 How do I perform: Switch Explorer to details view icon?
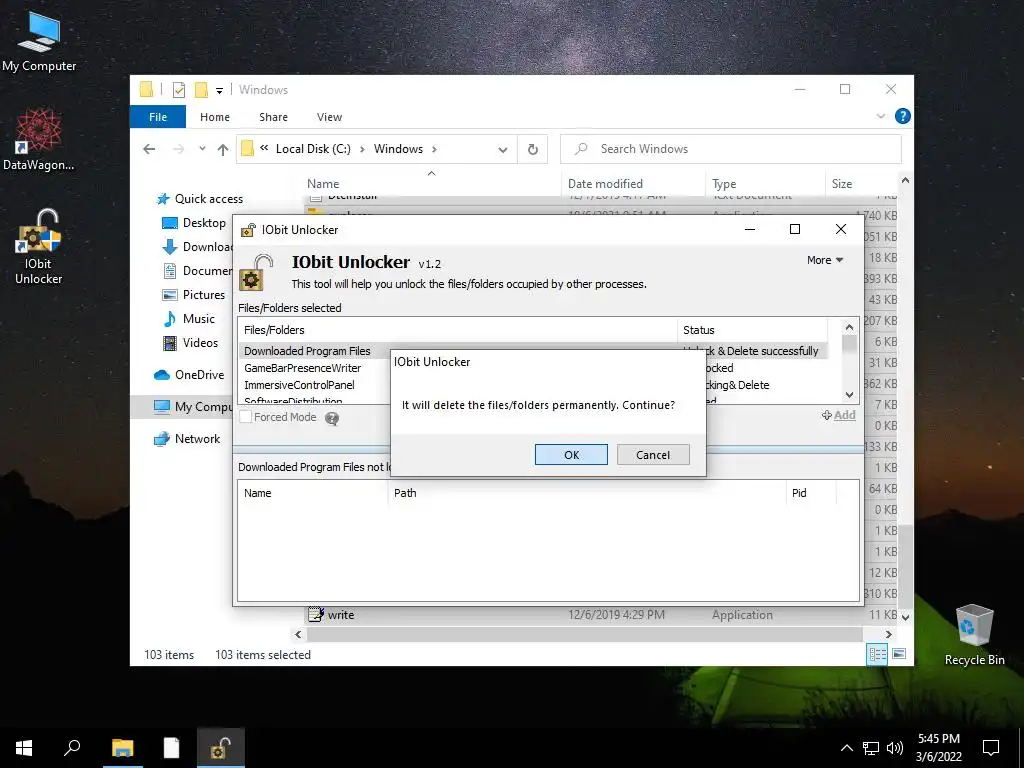[x=877, y=654]
